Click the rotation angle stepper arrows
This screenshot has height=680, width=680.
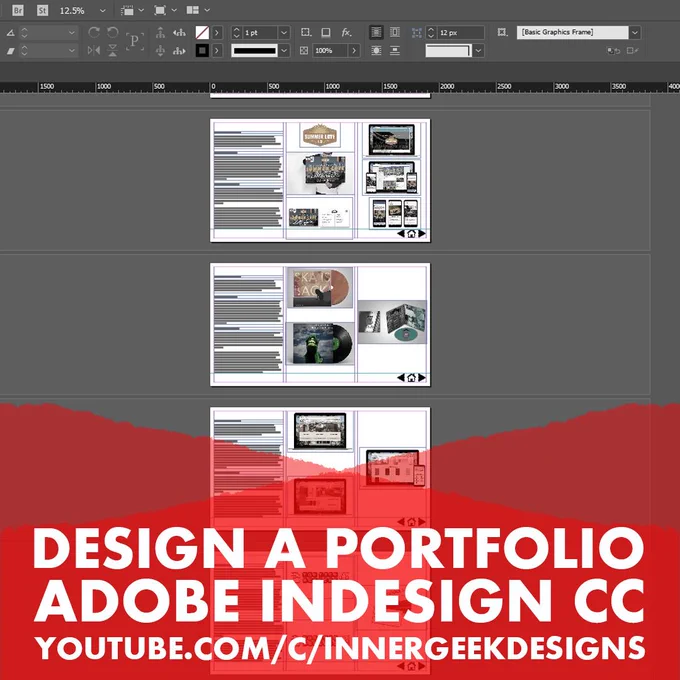[24, 33]
